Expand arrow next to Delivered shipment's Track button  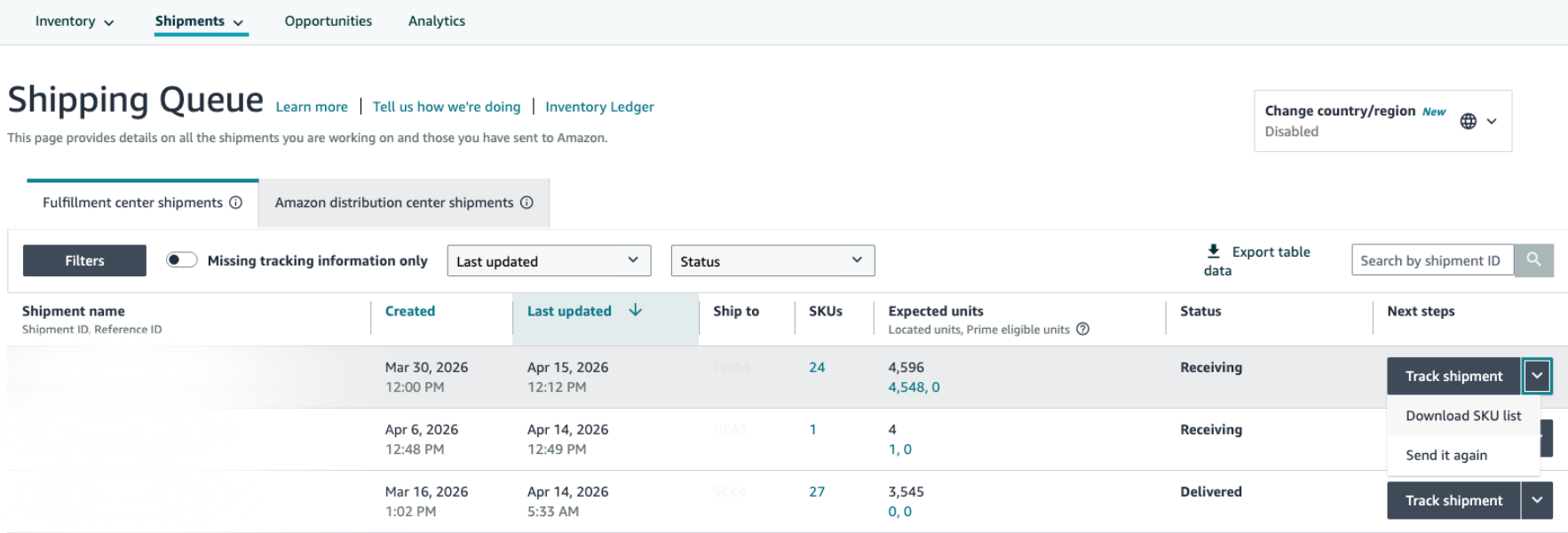1537,501
